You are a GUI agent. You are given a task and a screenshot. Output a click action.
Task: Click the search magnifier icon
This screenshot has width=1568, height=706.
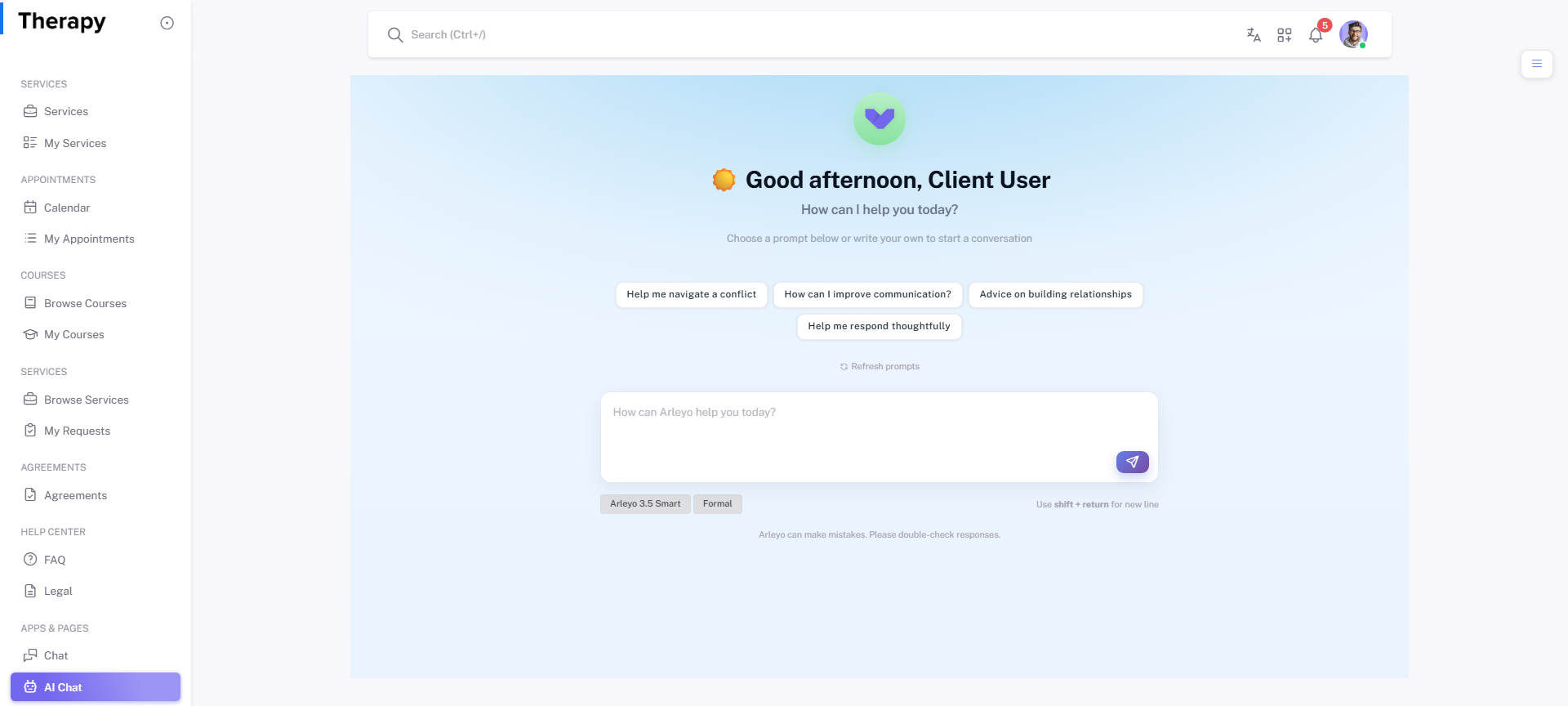395,34
